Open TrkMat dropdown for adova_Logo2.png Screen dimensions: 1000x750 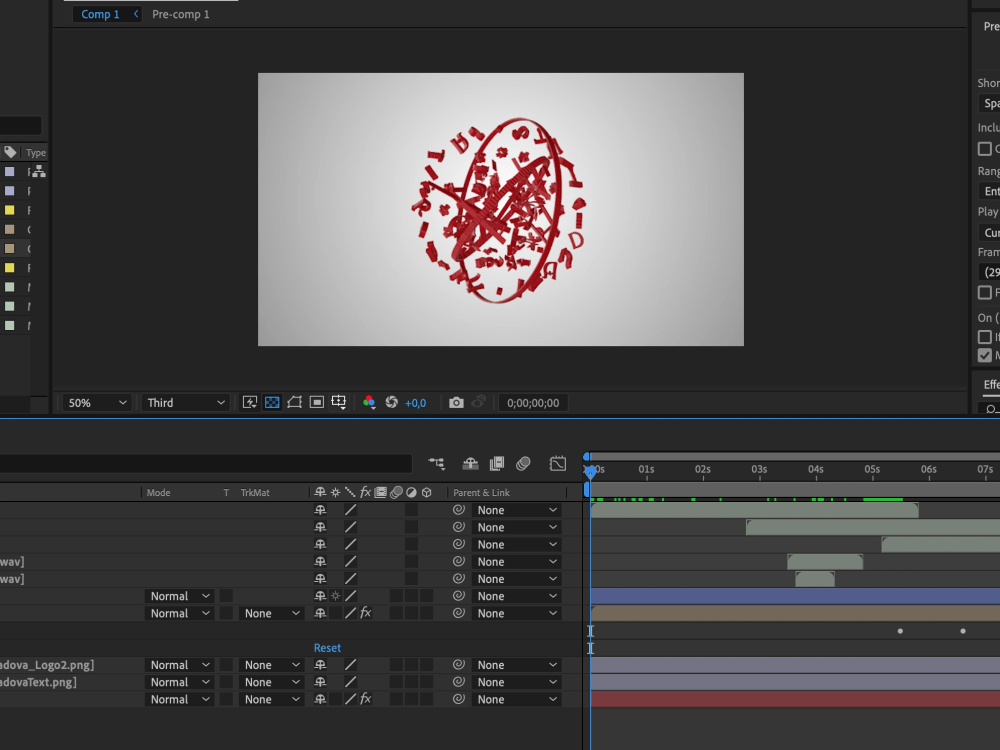coord(272,665)
